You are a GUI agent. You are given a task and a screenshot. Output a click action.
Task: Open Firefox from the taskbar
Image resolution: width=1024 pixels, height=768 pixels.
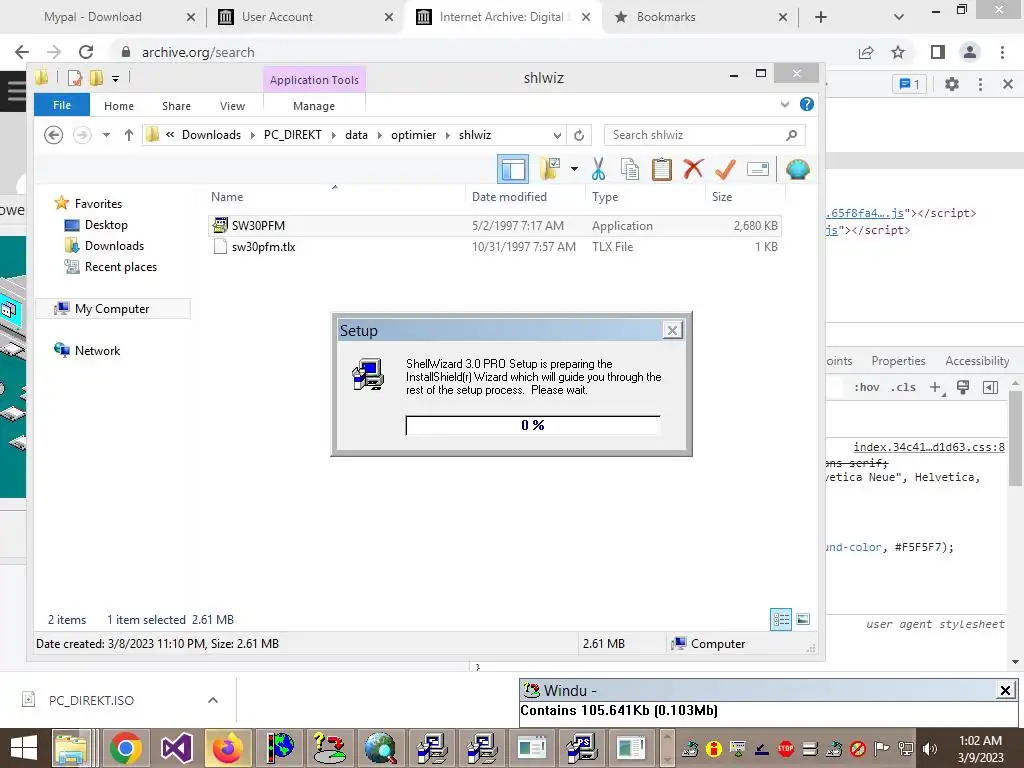point(227,748)
